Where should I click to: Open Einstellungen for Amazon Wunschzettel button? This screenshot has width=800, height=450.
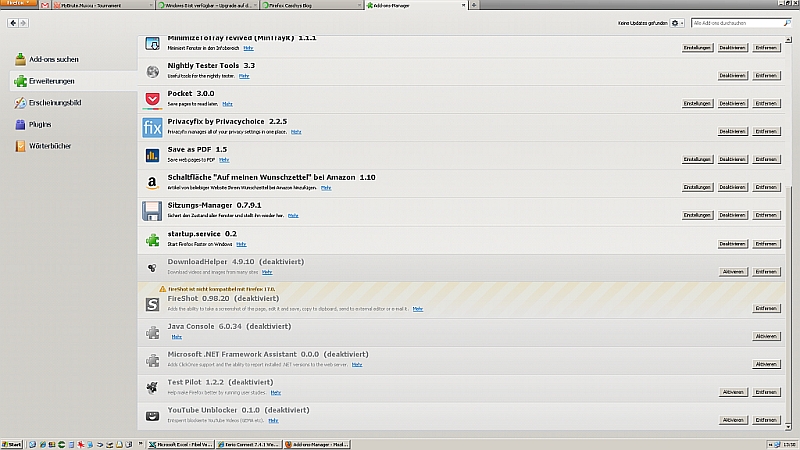pyautogui.click(x=697, y=187)
